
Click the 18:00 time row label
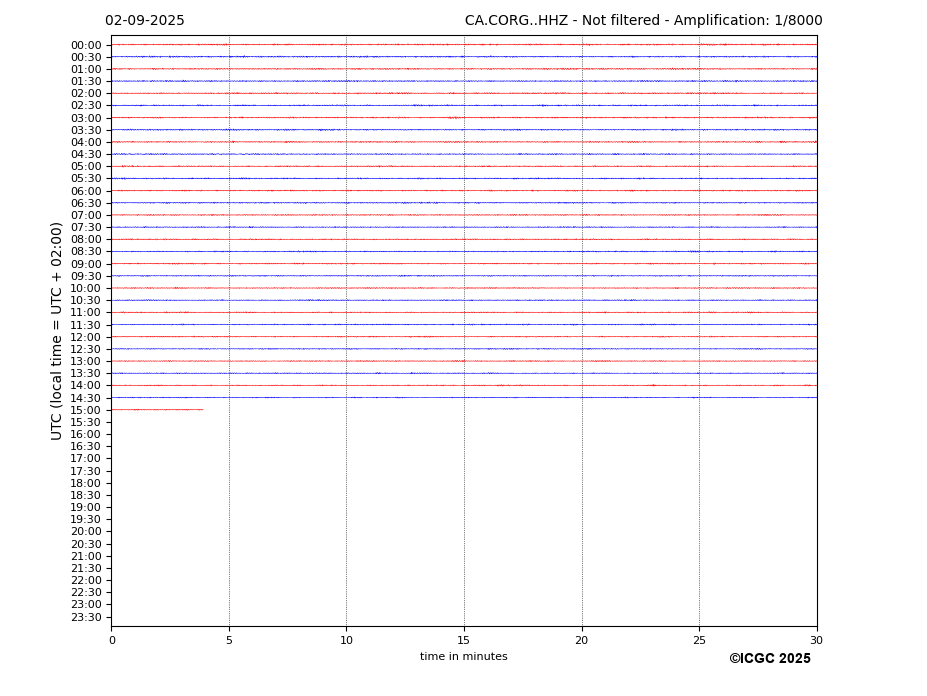[x=86, y=483]
